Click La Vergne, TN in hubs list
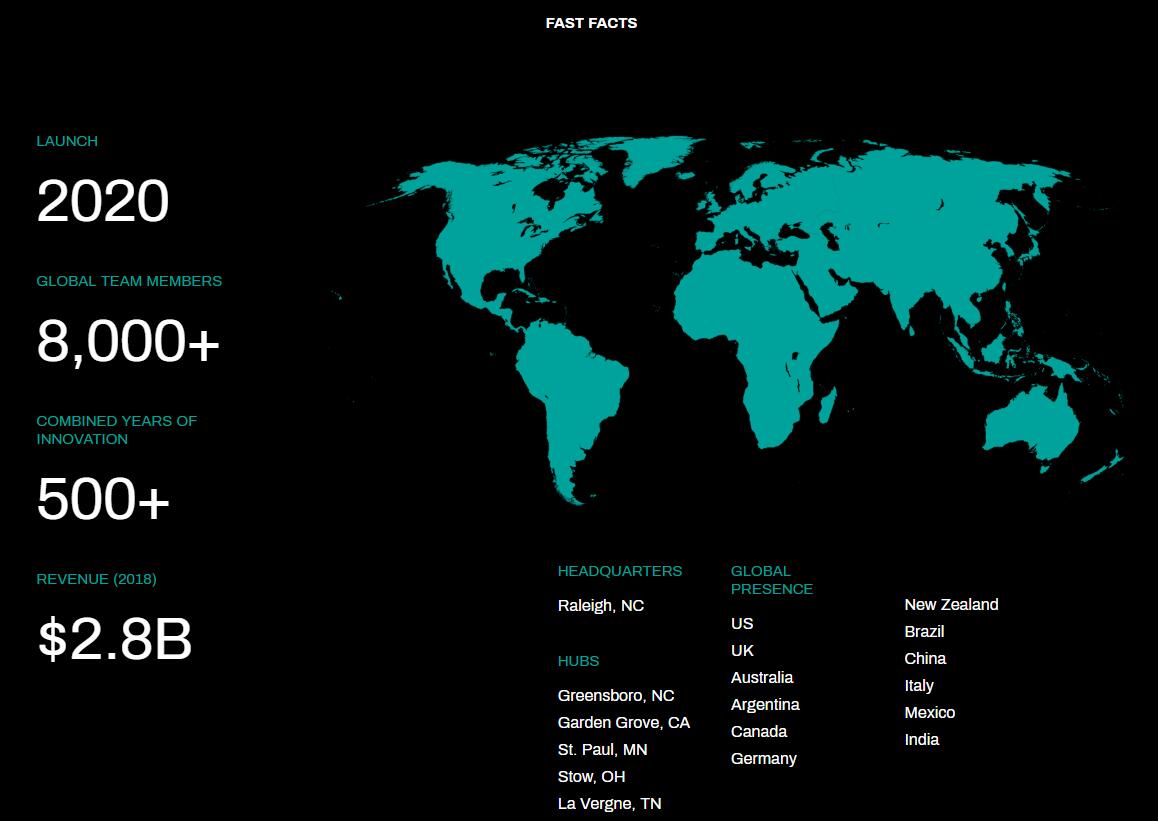 (610, 804)
